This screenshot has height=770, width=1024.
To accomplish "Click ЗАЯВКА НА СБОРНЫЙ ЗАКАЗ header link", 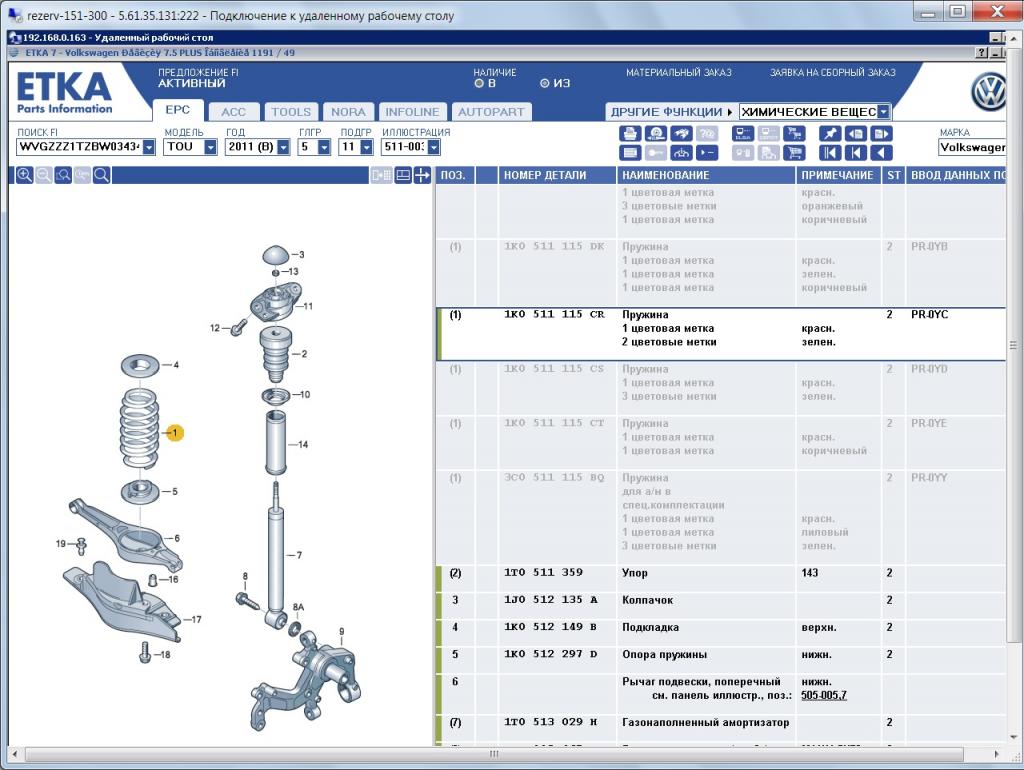I will tap(833, 72).
